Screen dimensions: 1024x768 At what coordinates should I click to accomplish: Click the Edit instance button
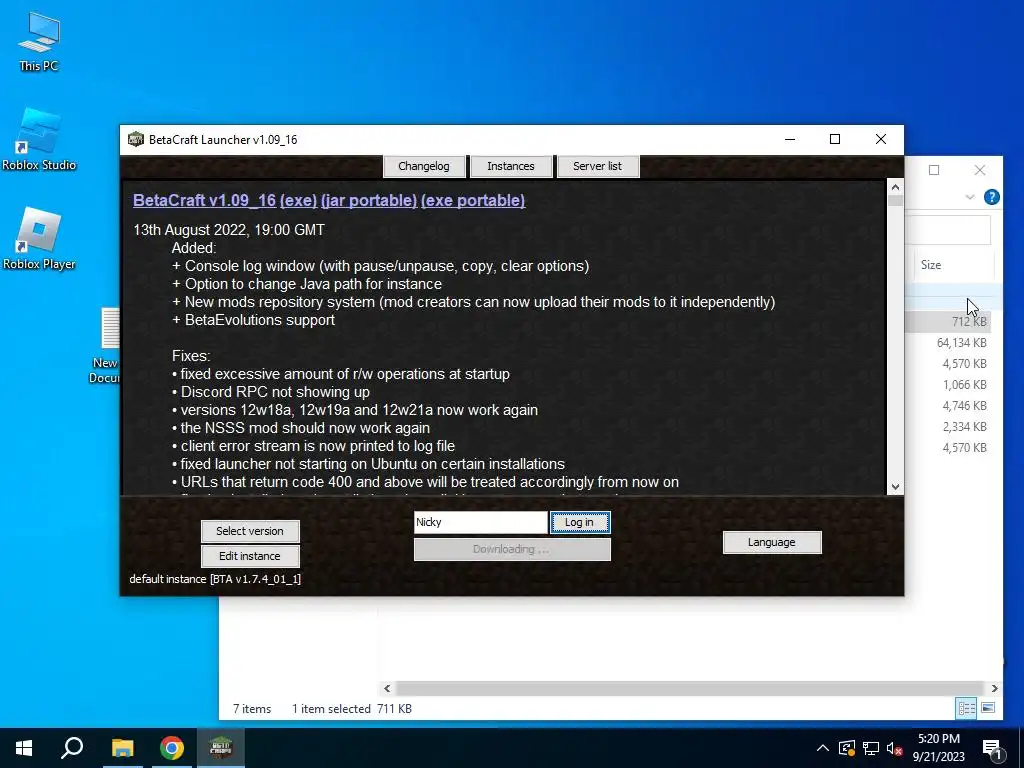click(x=250, y=556)
